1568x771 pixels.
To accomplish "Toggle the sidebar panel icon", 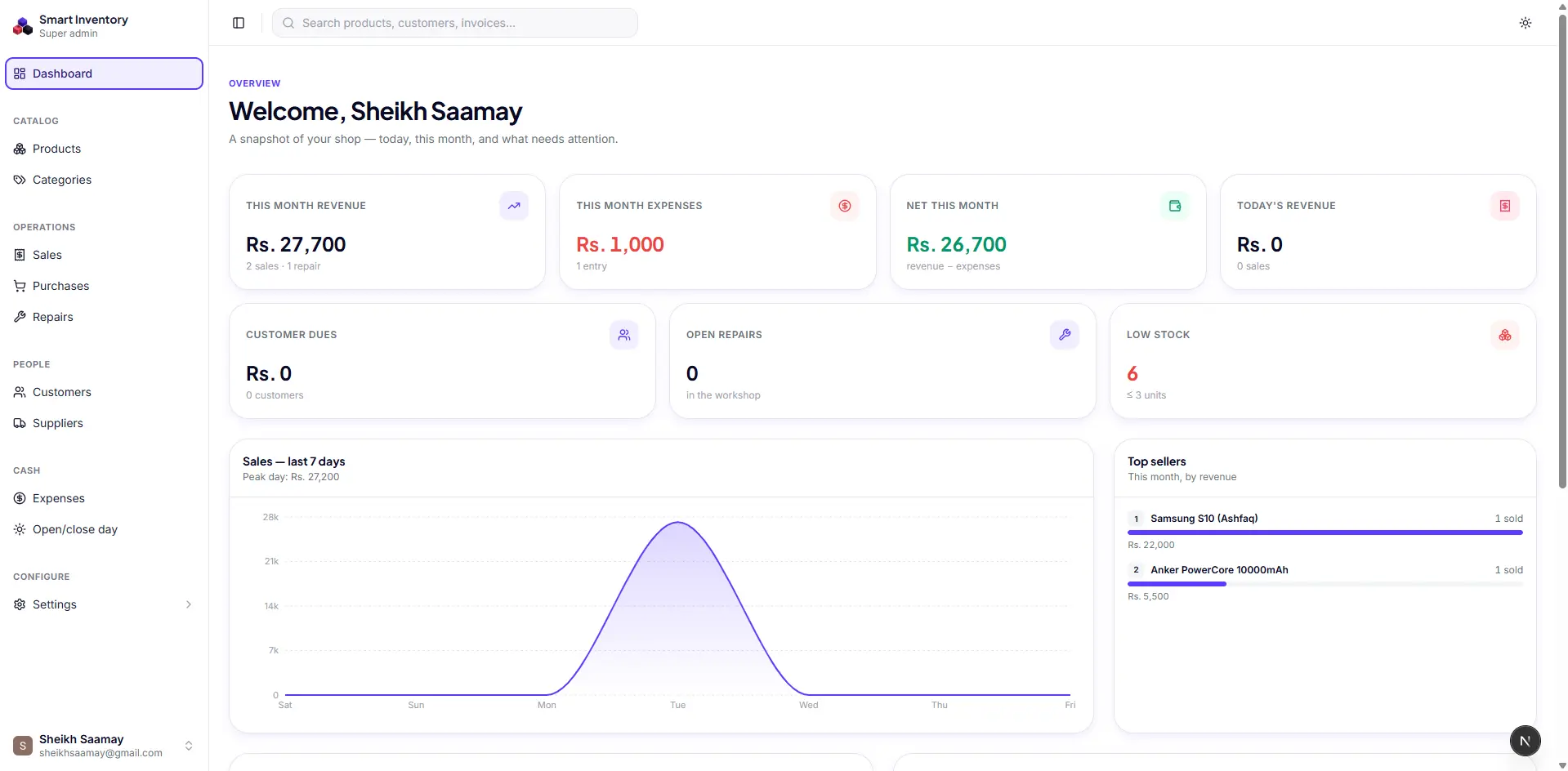I will (239, 23).
